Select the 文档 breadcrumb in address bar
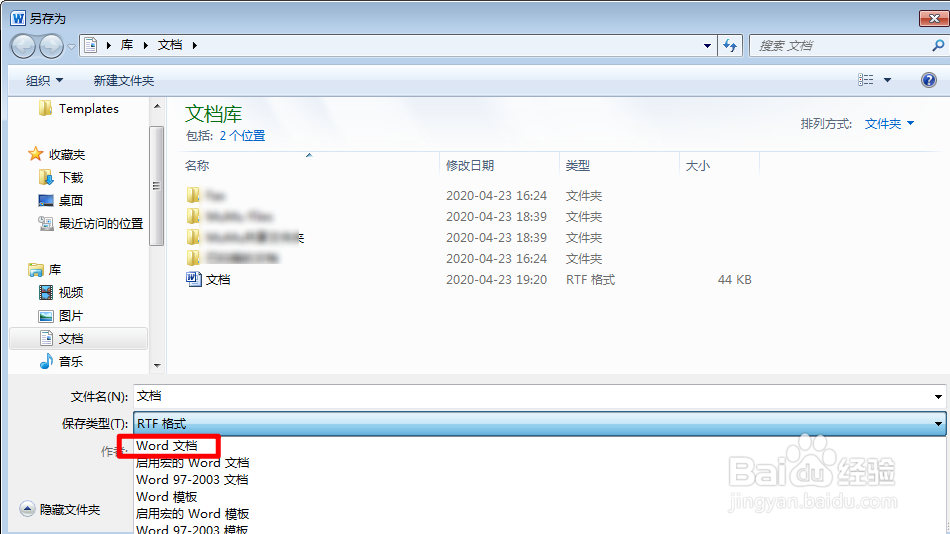Image resolution: width=950 pixels, height=534 pixels. 170,45
